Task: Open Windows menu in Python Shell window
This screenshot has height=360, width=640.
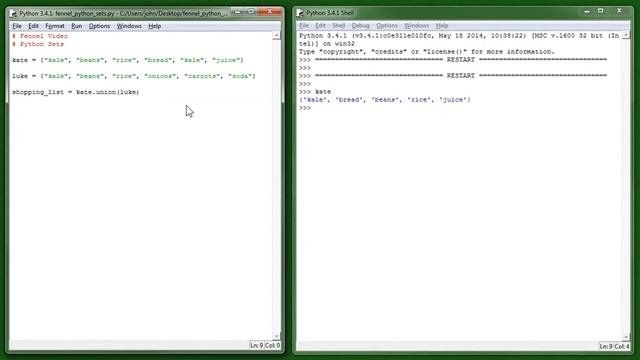Action: (x=416, y=26)
